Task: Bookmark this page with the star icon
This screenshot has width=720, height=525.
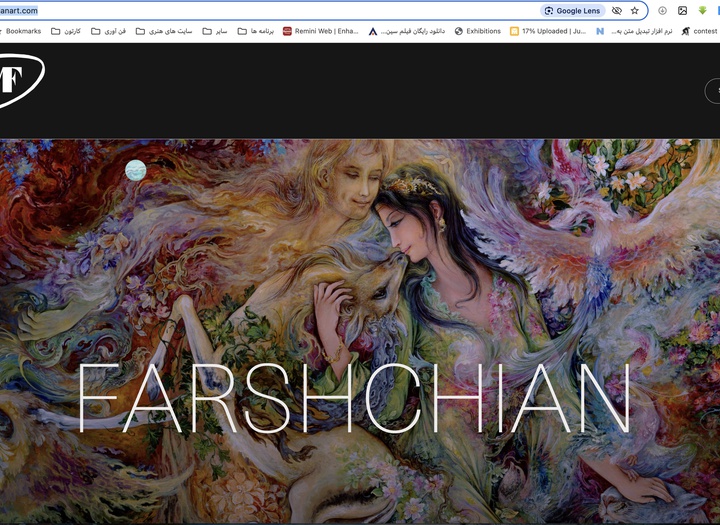Action: tap(635, 11)
